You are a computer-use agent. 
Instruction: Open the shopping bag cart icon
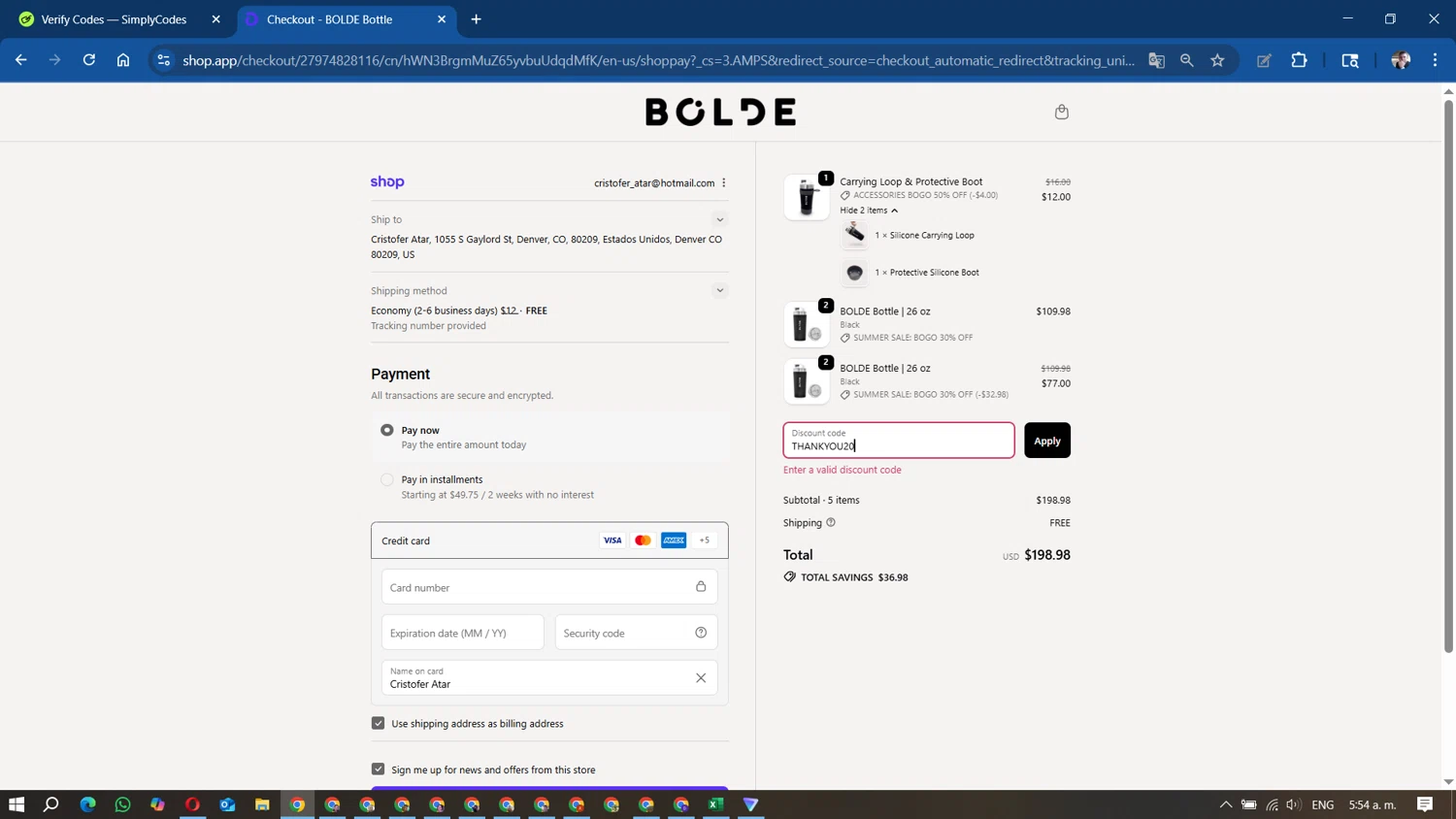click(1061, 112)
